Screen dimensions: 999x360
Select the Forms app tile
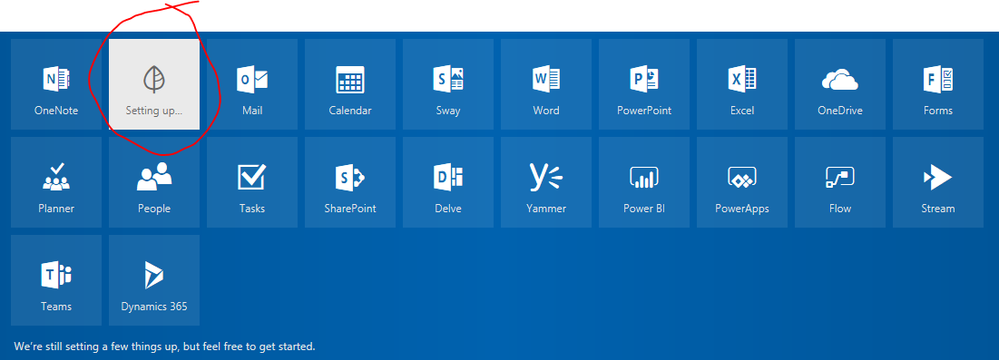pos(938,84)
